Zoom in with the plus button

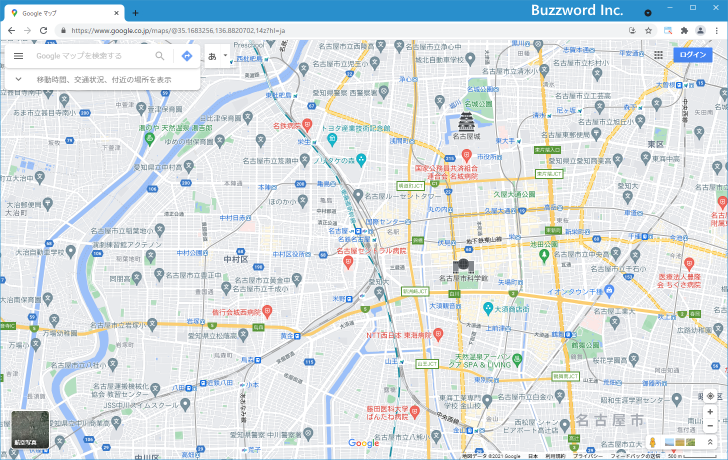pyautogui.click(x=710, y=412)
